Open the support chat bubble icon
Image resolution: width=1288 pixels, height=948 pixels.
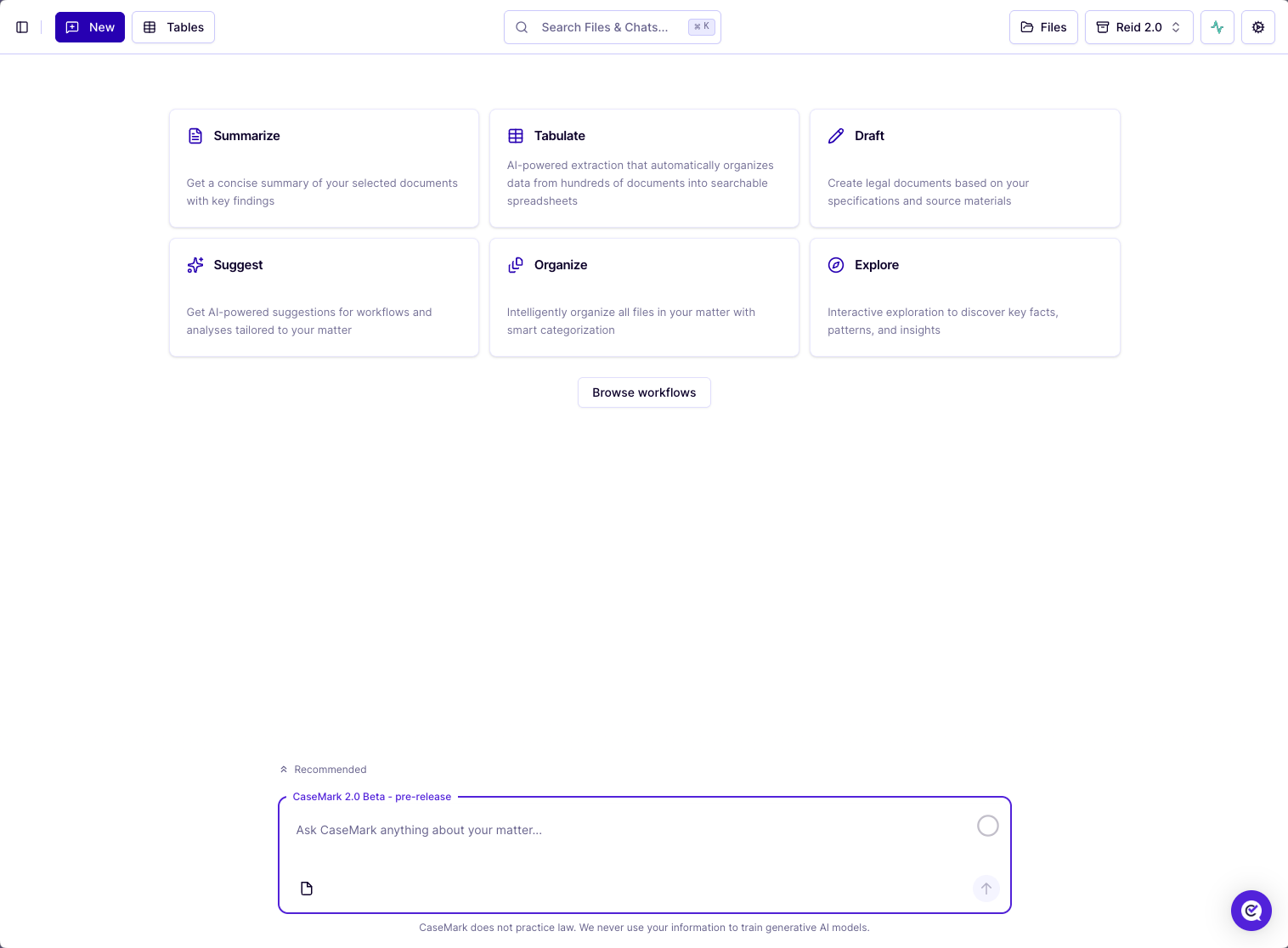[x=1251, y=911]
